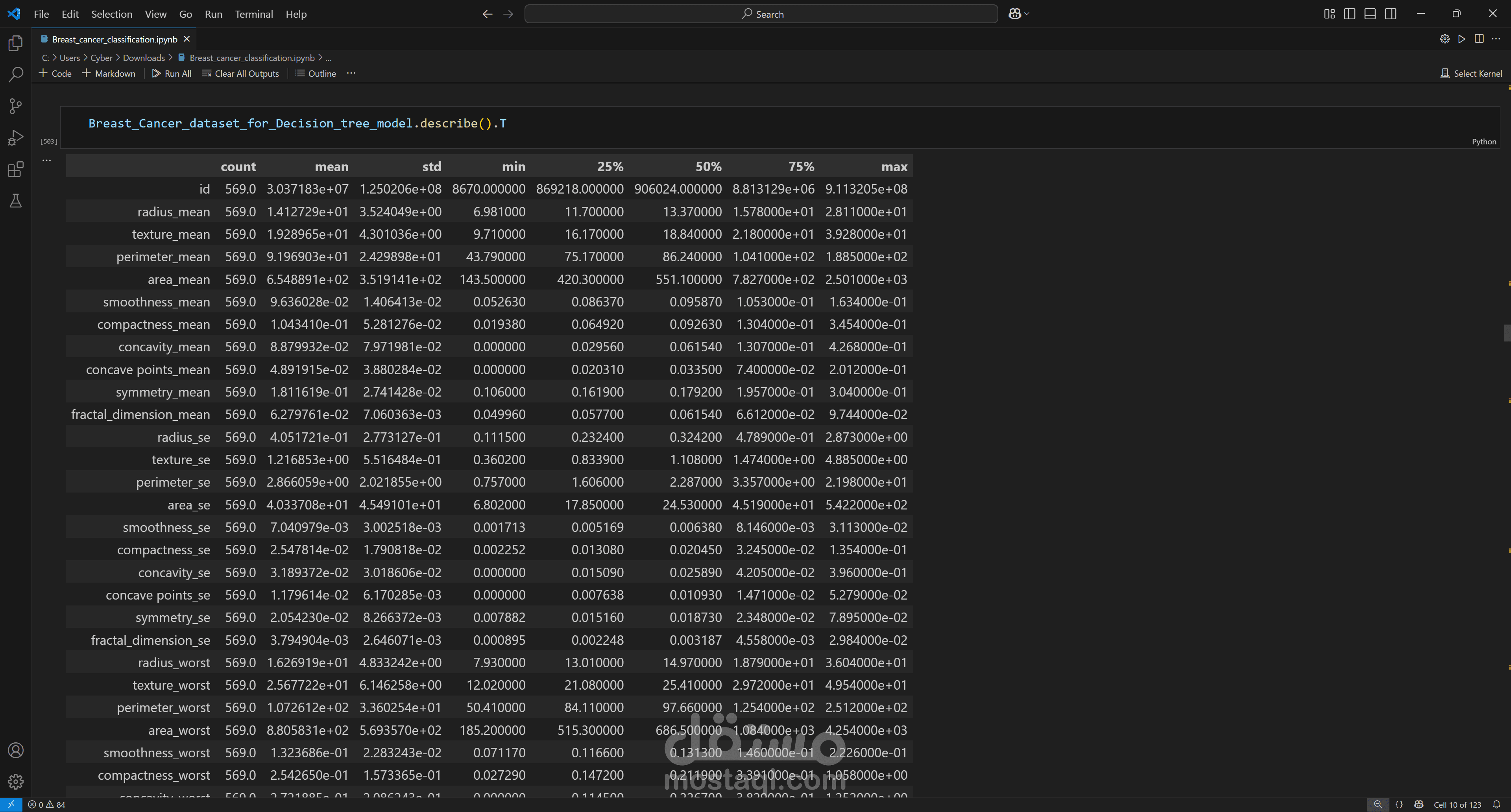
Task: Open Run and Debug view
Action: point(16,138)
